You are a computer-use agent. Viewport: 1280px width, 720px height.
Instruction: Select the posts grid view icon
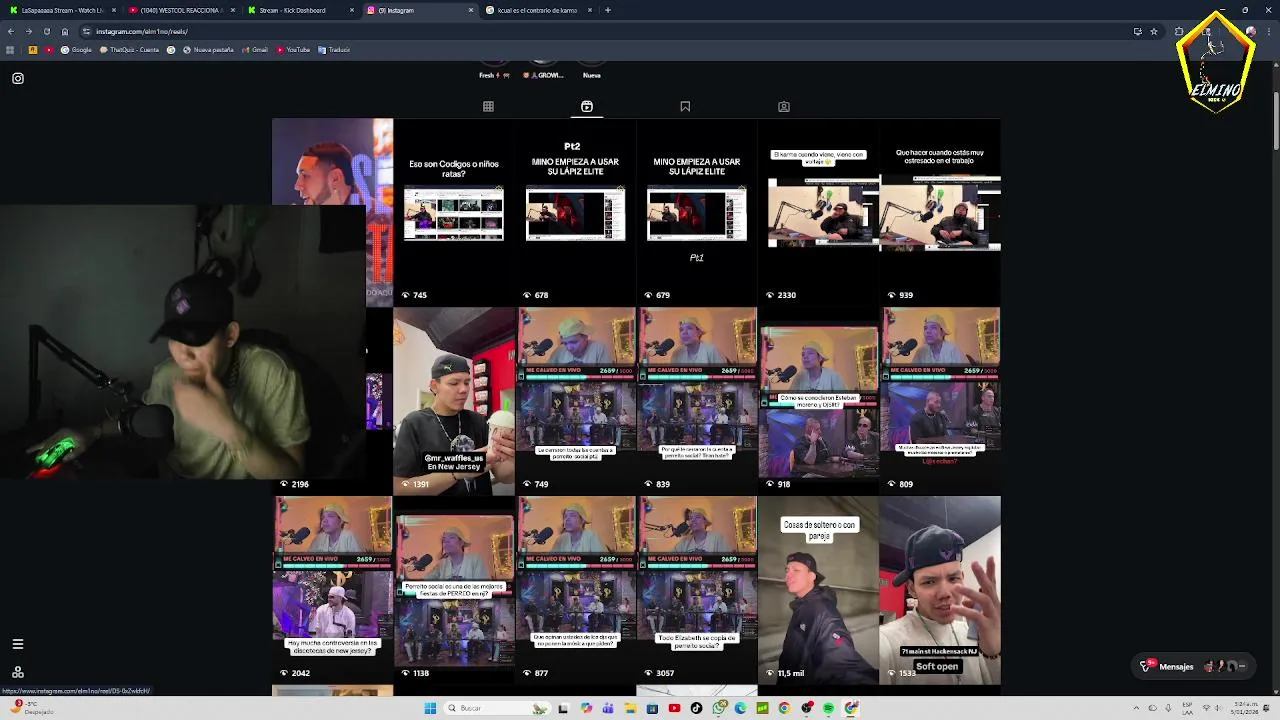pos(488,106)
